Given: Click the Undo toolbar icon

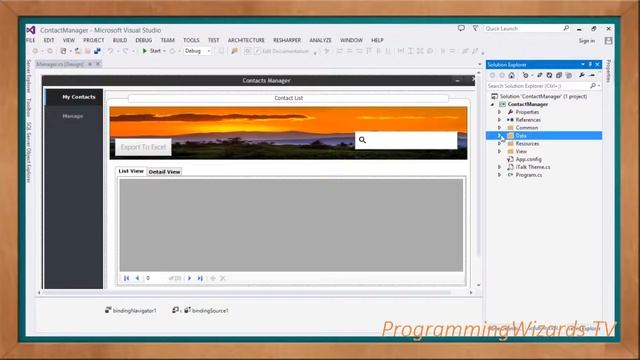Looking at the screenshot, I should coord(110,51).
